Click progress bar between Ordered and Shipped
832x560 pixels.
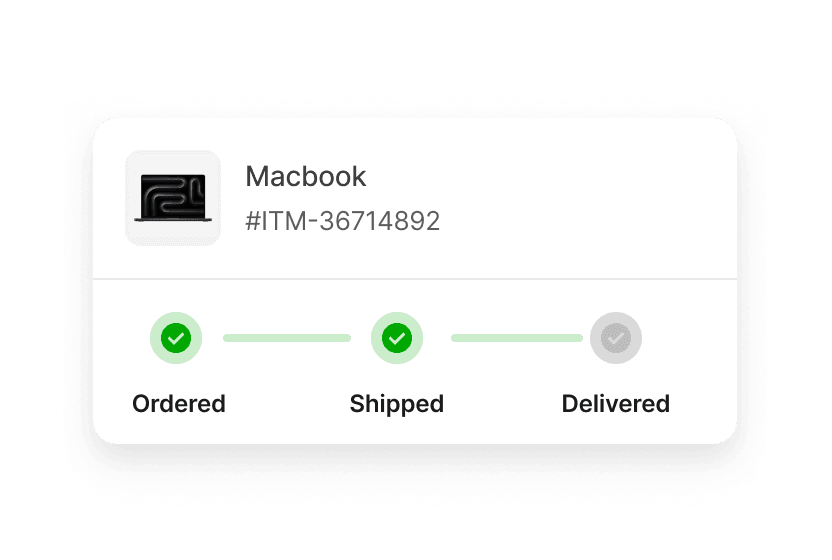click(x=287, y=338)
